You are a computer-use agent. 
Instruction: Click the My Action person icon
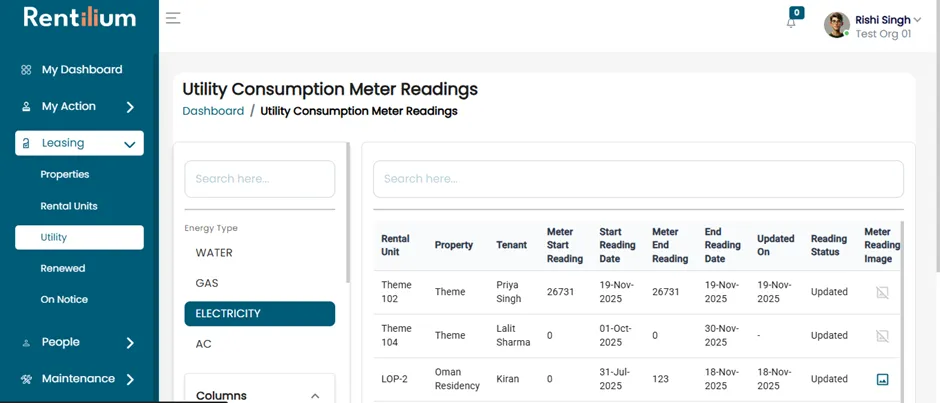click(26, 107)
